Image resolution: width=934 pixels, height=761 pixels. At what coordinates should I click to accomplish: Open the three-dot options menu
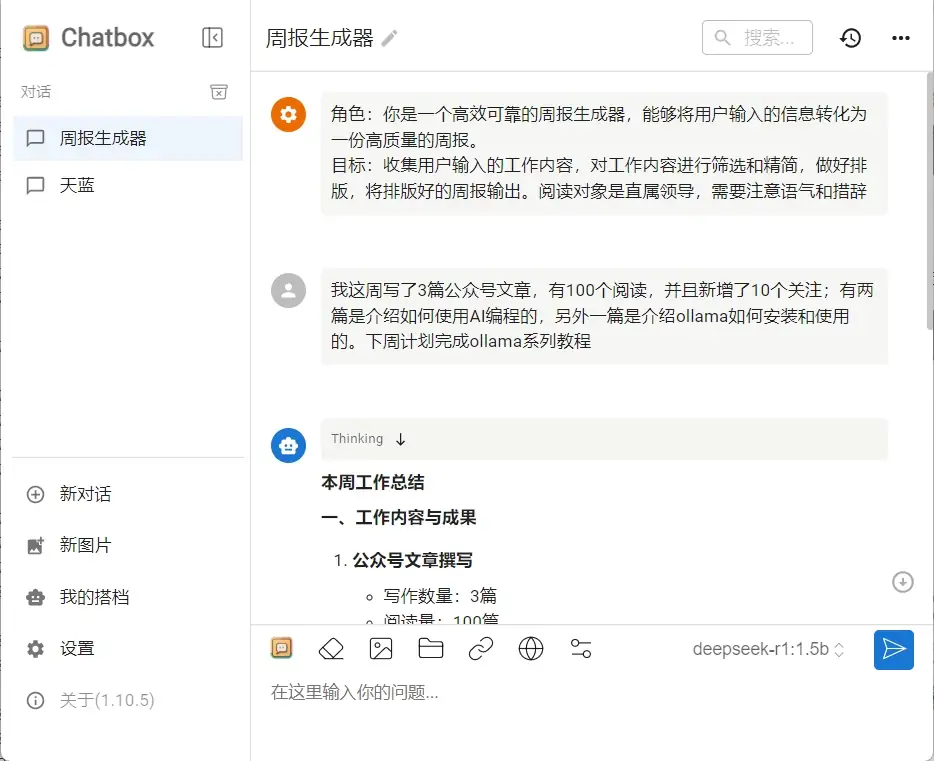[x=900, y=37]
